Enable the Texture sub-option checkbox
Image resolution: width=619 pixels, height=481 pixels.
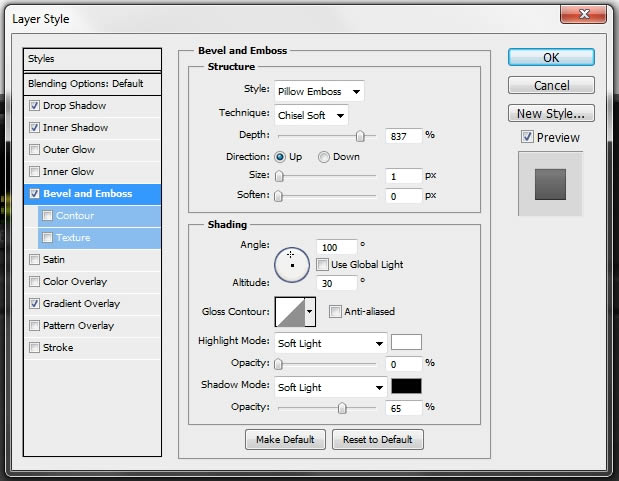pyautogui.click(x=47, y=237)
